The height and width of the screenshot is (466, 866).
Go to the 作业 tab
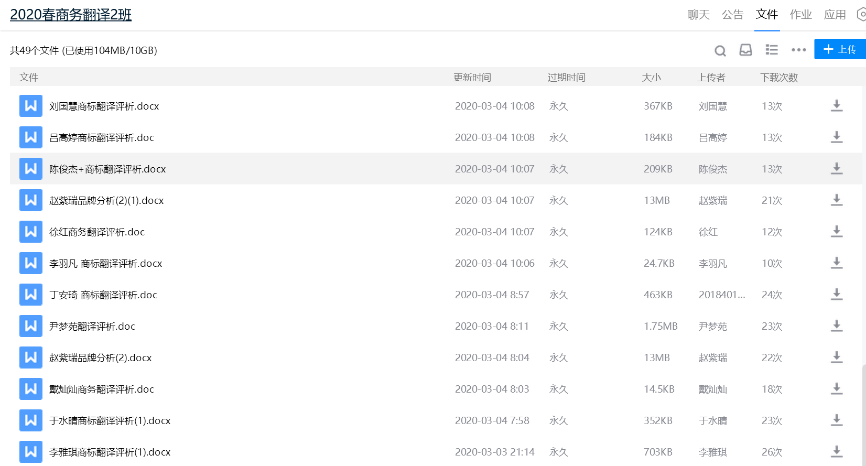pyautogui.click(x=800, y=15)
